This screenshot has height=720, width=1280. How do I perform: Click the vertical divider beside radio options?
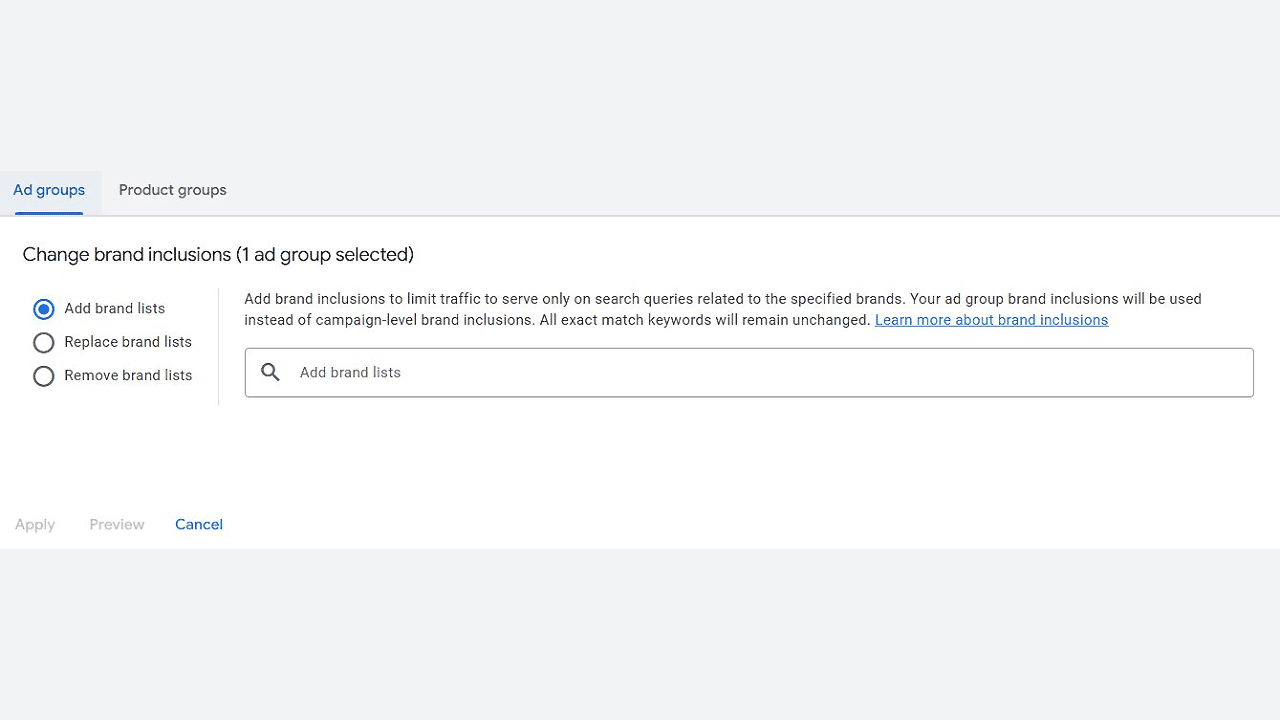click(x=218, y=346)
